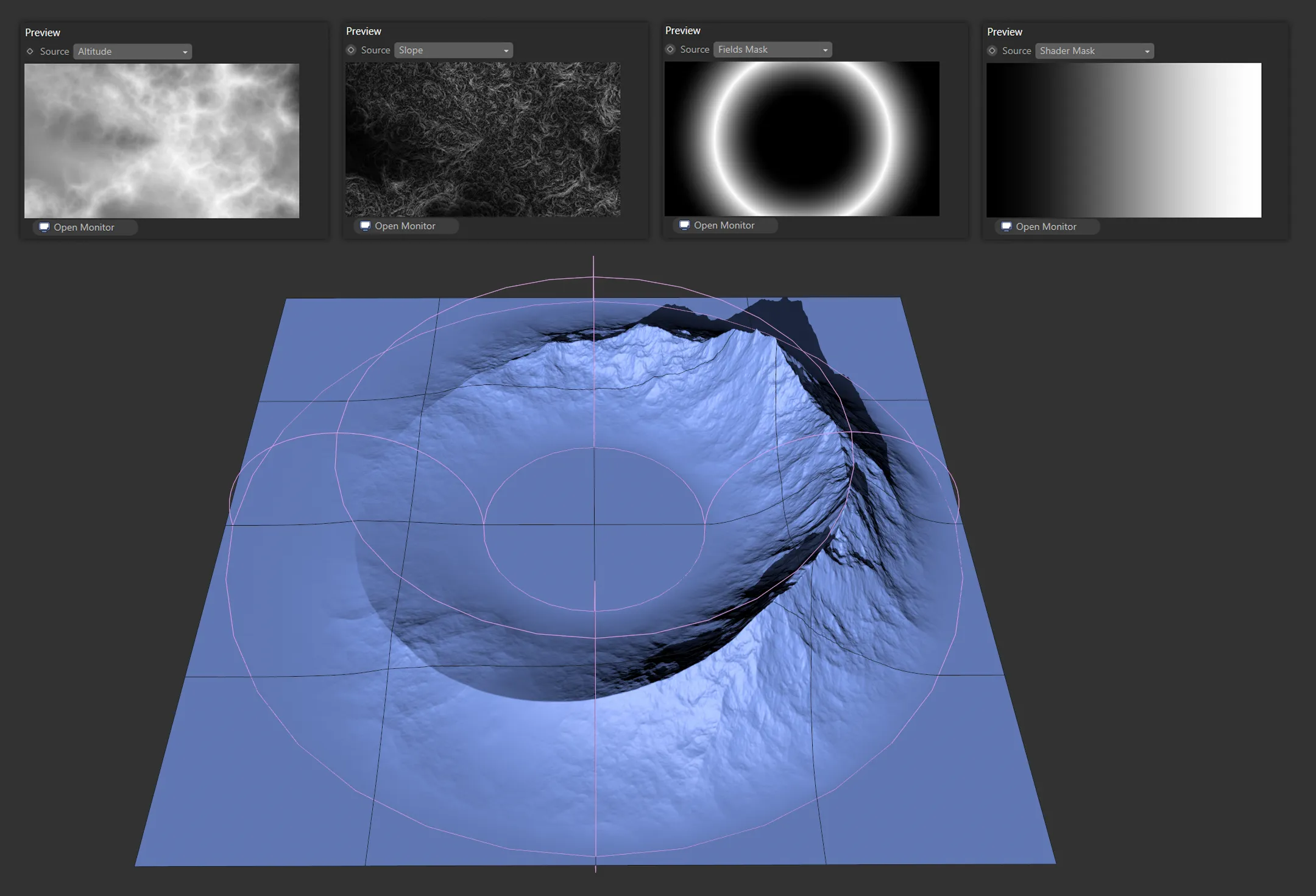Image resolution: width=1316 pixels, height=896 pixels.
Task: Enable the animation dot beside the Shader Mask source
Action: [992, 51]
